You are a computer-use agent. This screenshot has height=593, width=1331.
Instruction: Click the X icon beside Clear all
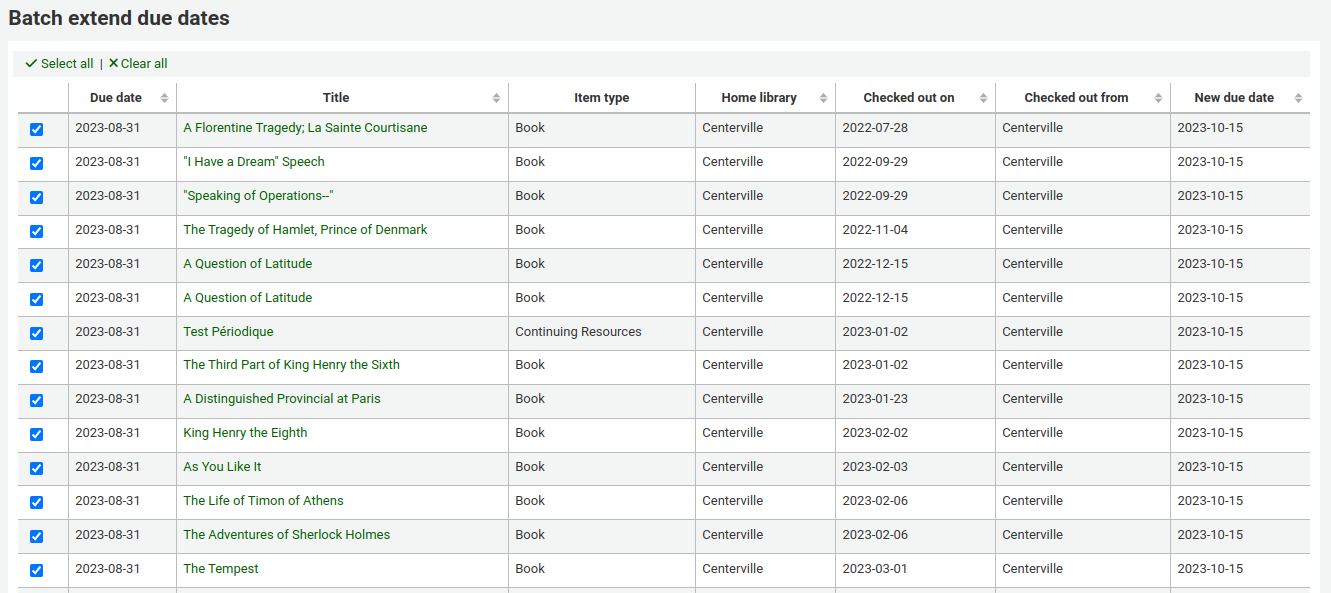click(113, 63)
